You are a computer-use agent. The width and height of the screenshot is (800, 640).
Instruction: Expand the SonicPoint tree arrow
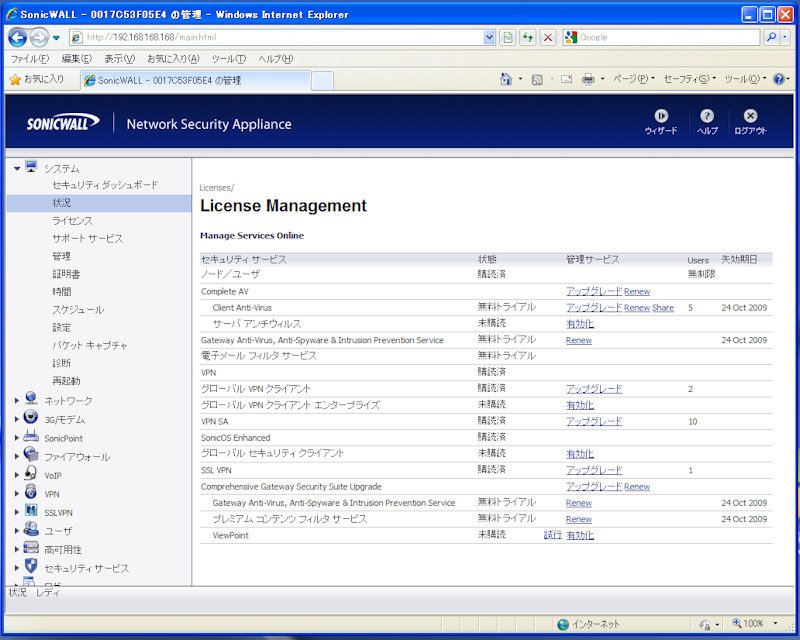pos(17,438)
